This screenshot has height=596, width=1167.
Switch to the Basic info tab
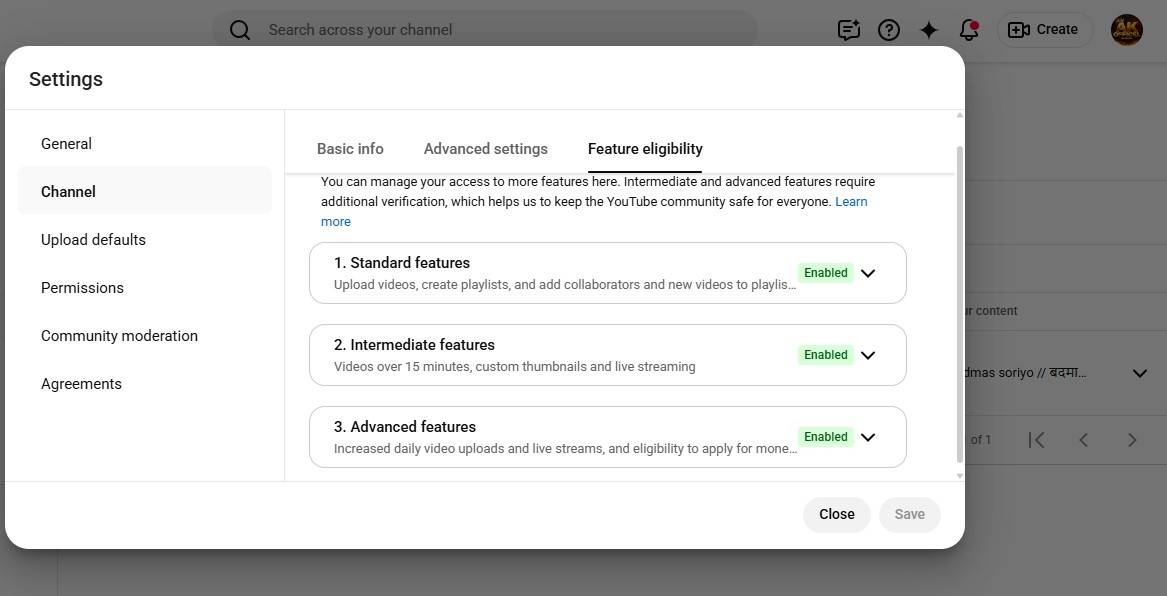coord(350,149)
